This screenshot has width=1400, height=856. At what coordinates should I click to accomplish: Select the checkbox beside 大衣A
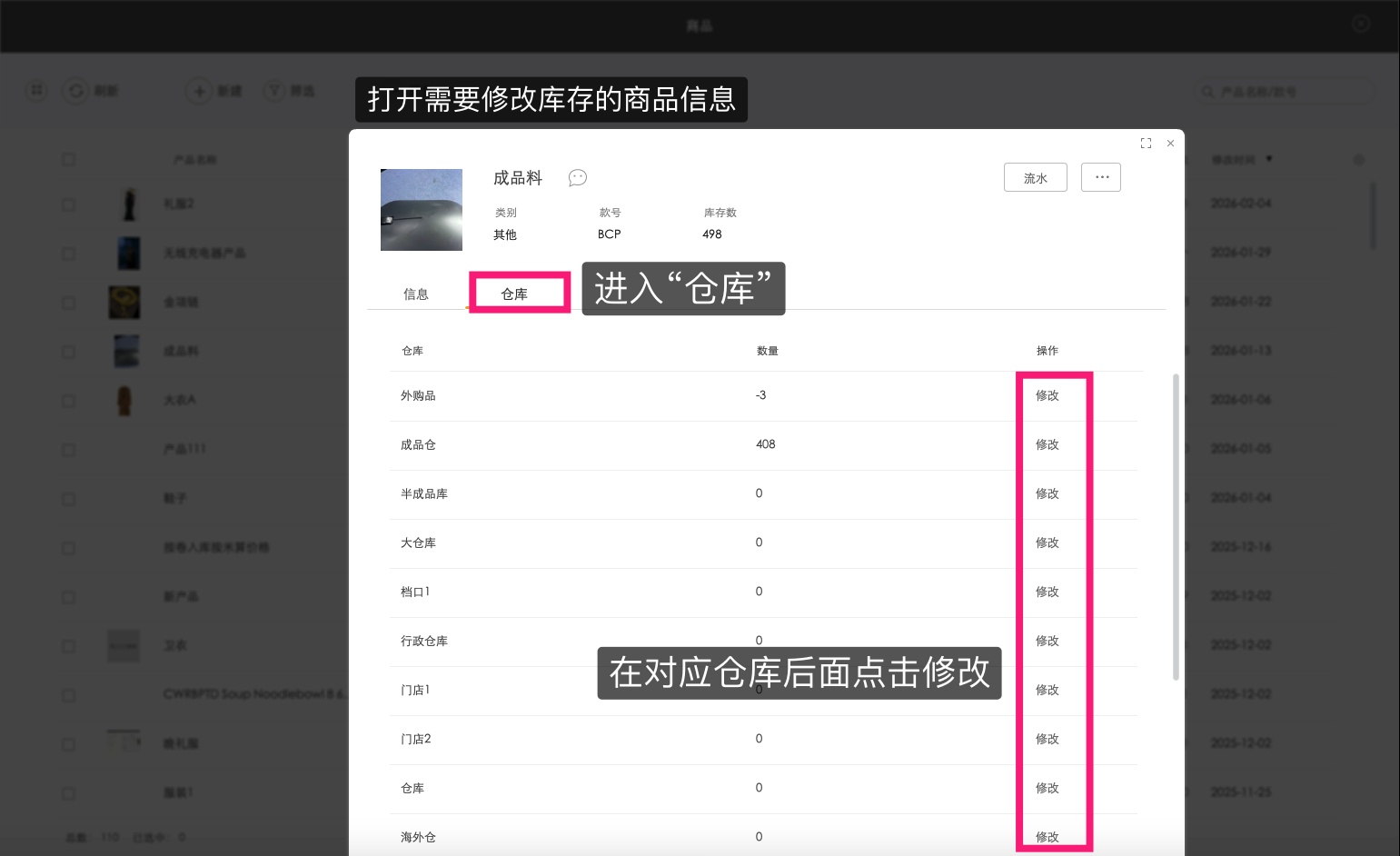[68, 400]
